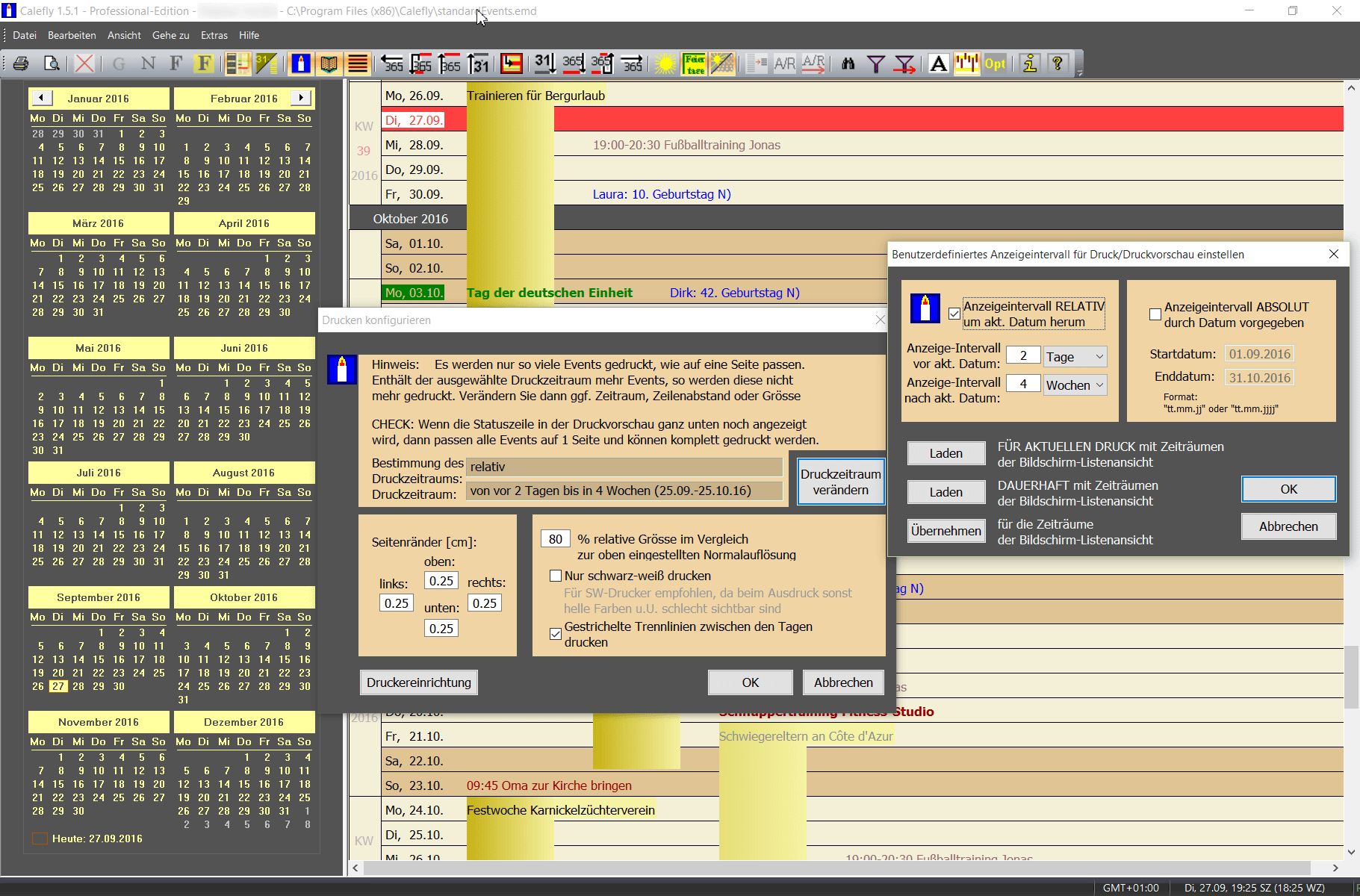Open the Gehe zu menu
This screenshot has width=1360, height=896.
[x=171, y=35]
